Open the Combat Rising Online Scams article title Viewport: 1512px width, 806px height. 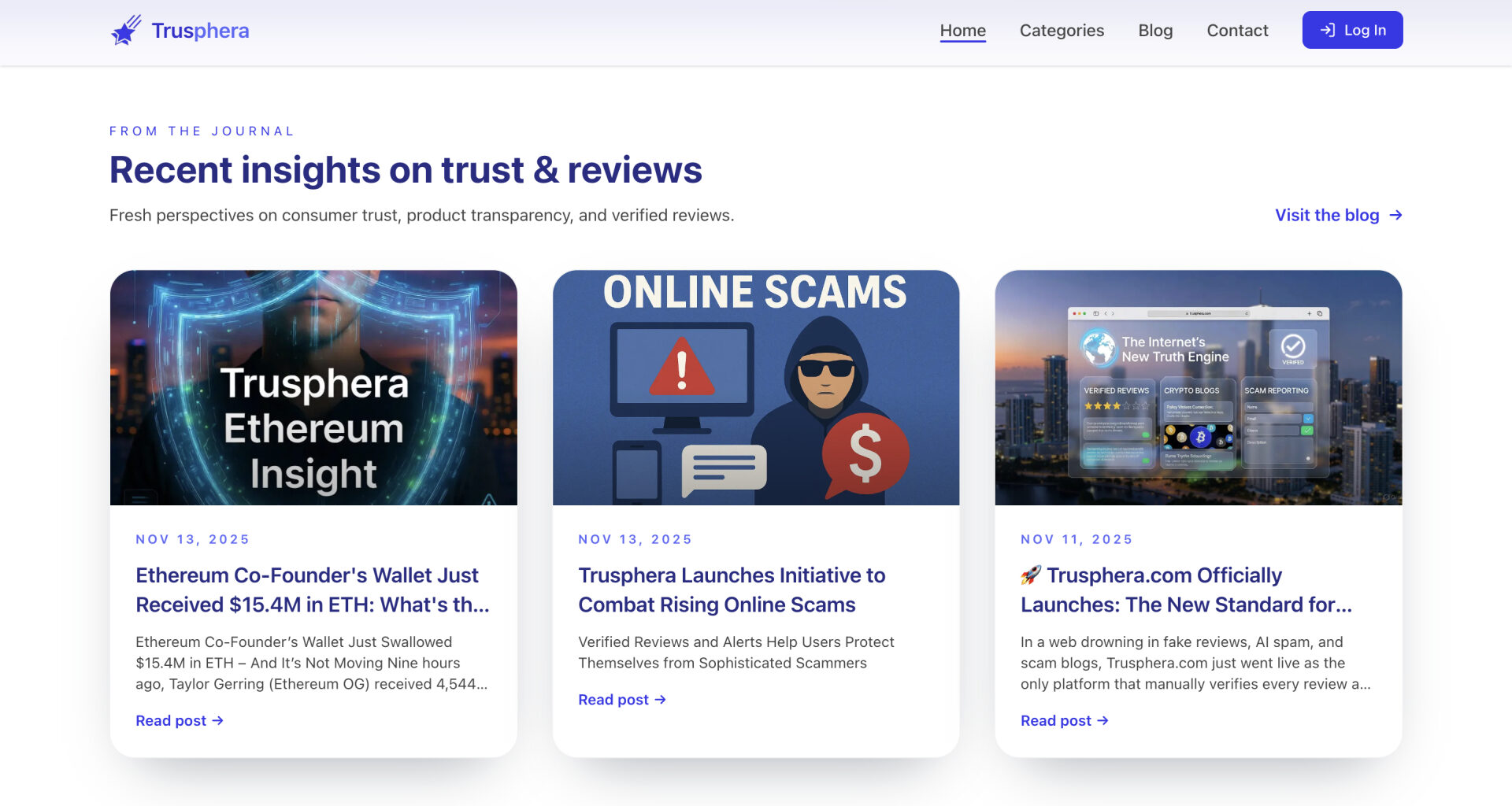tap(732, 590)
